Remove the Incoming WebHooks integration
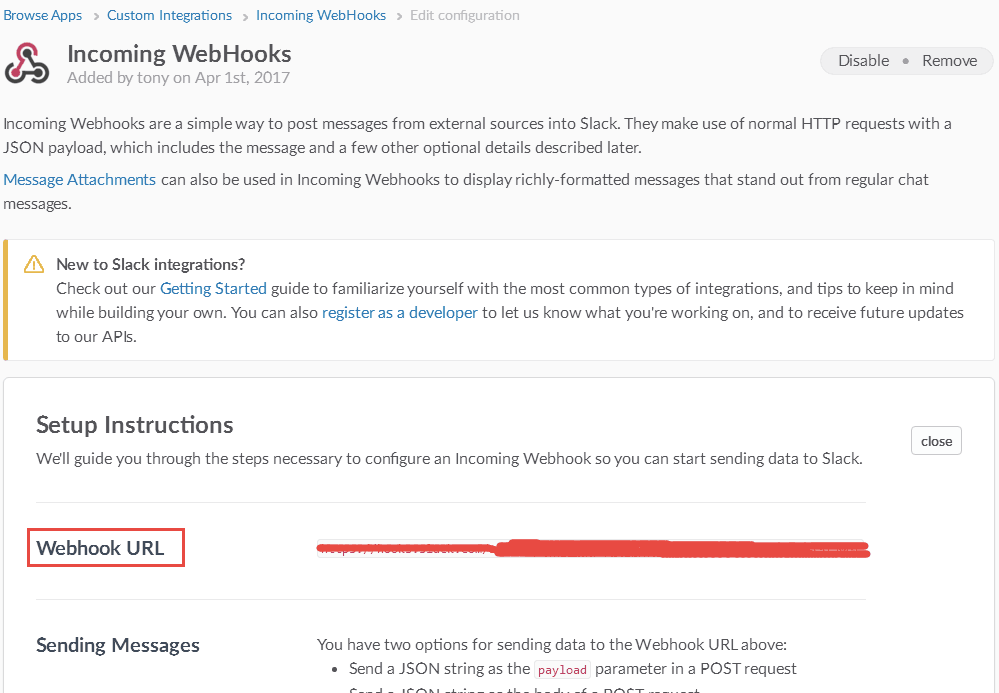The image size is (999, 693). click(x=949, y=61)
